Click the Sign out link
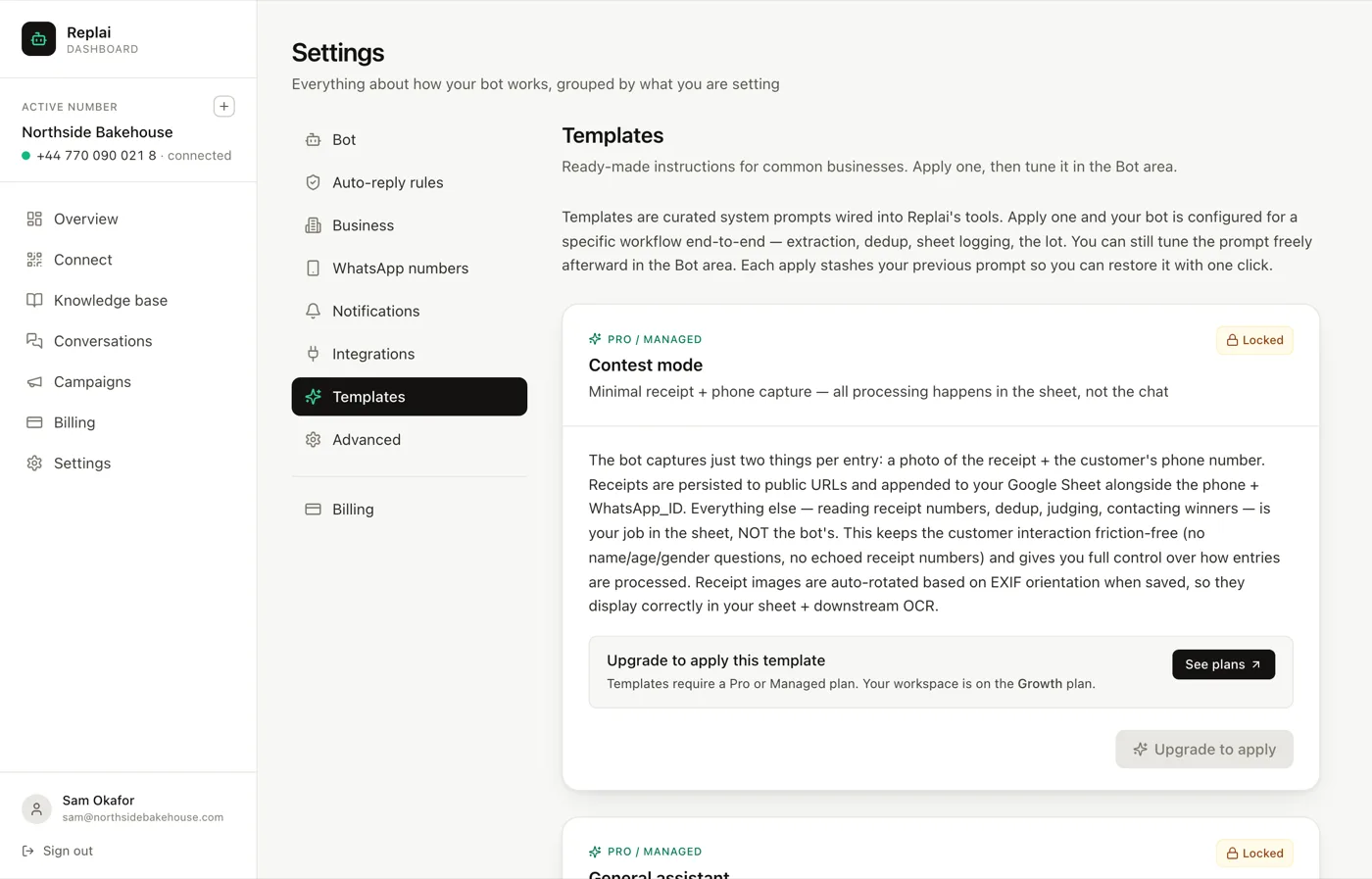 58,851
